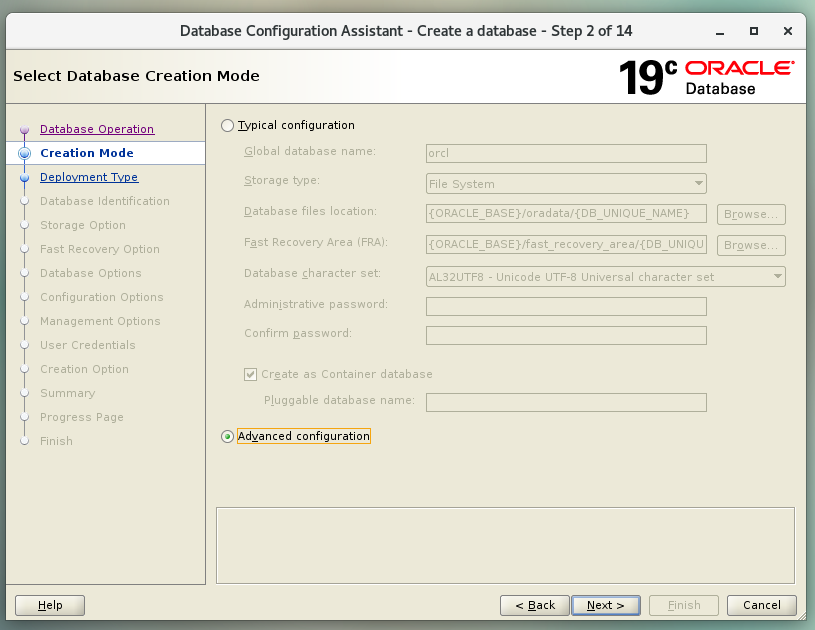Image resolution: width=815 pixels, height=630 pixels.
Task: Select the Advanced configuration radio button
Action: (x=228, y=436)
